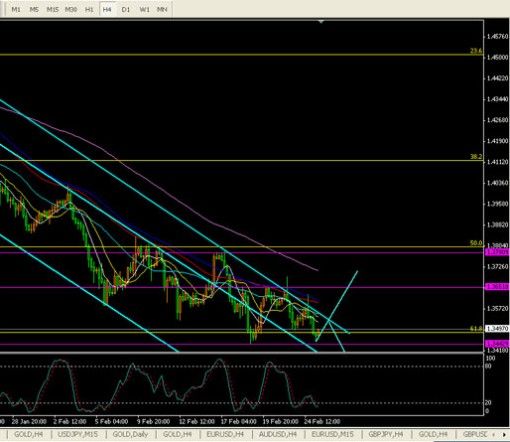The image size is (510, 442).
Task: Choose the M30 timeframe
Action: [71, 10]
